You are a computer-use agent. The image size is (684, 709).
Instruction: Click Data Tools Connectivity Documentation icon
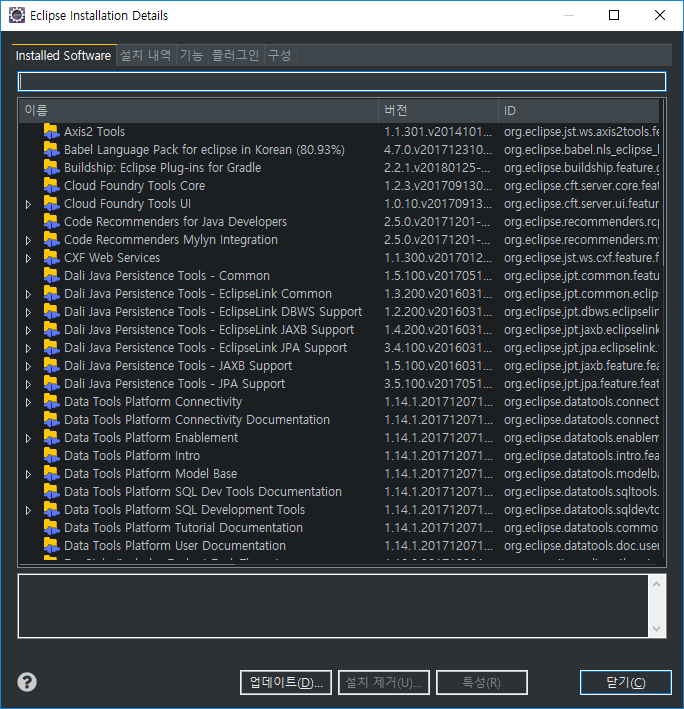click(x=52, y=420)
